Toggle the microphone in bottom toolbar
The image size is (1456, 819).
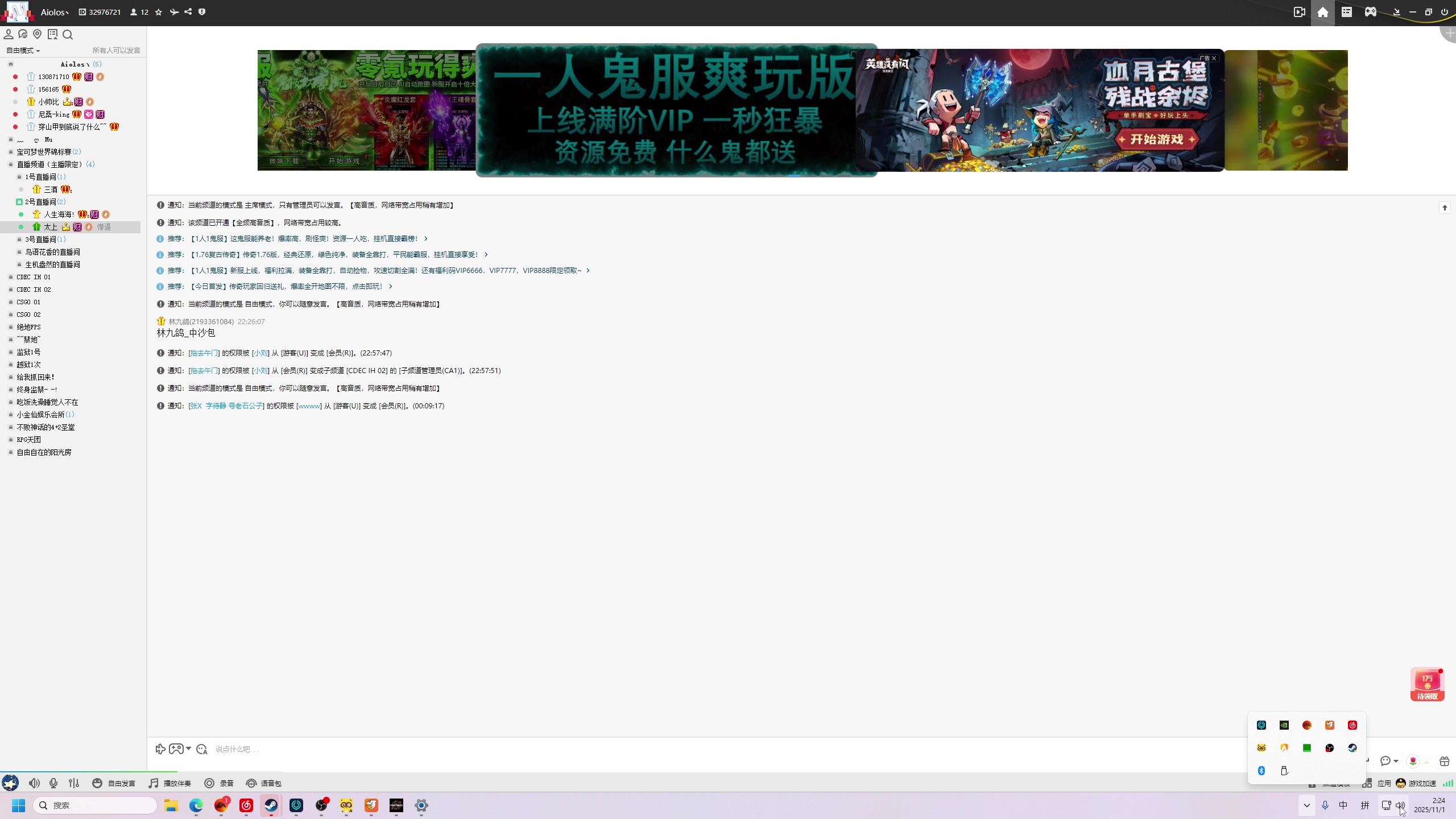coord(53,783)
